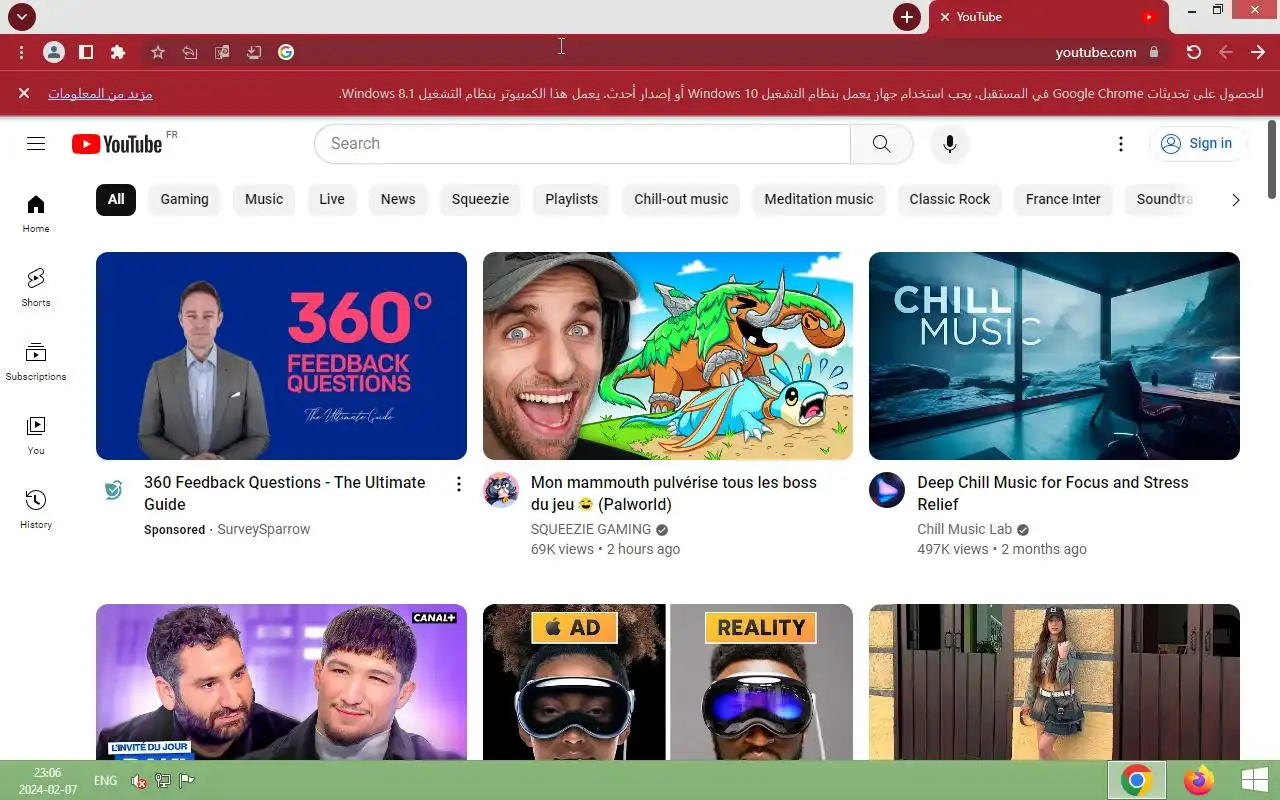Click the magnifying glass search button
The width and height of the screenshot is (1280, 800).
click(881, 144)
